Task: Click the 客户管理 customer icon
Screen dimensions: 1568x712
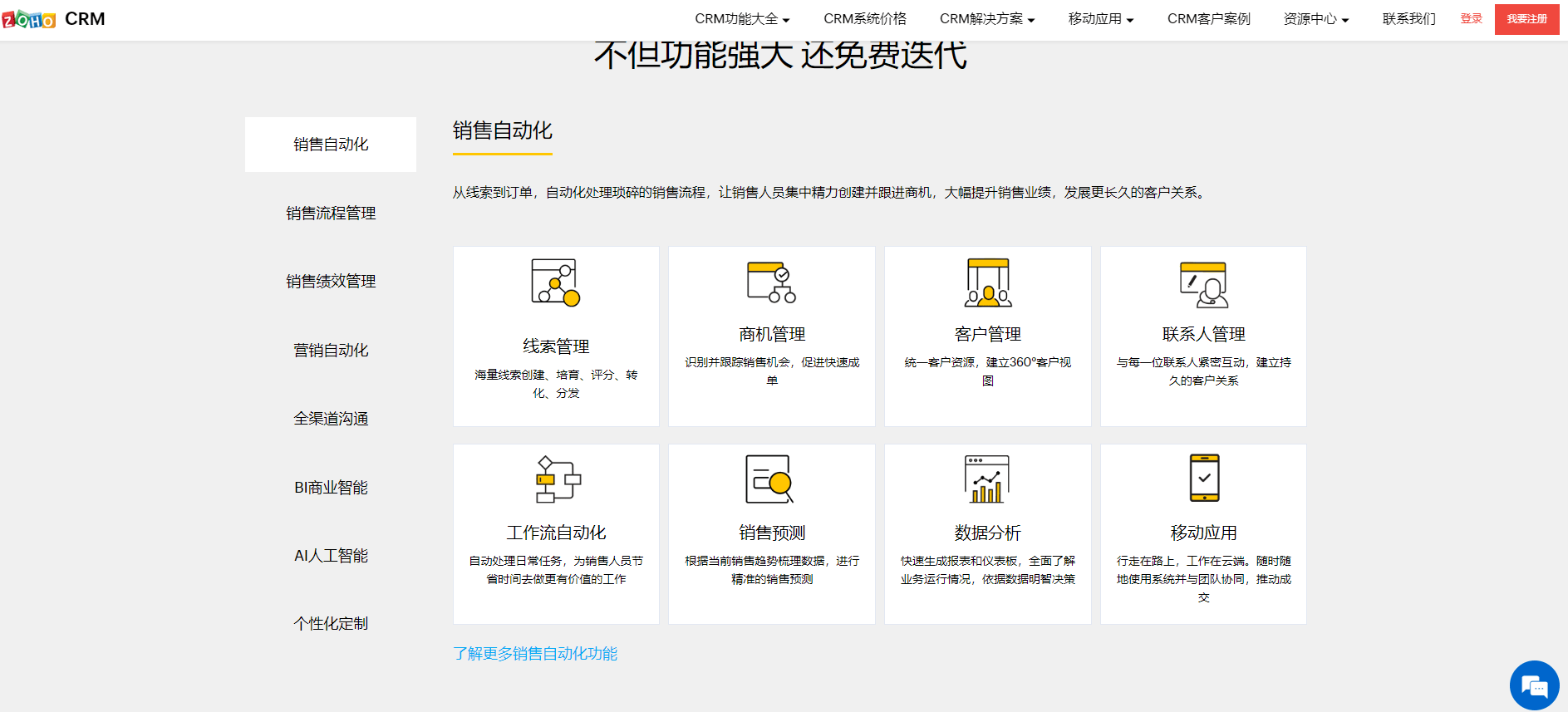Action: [988, 282]
